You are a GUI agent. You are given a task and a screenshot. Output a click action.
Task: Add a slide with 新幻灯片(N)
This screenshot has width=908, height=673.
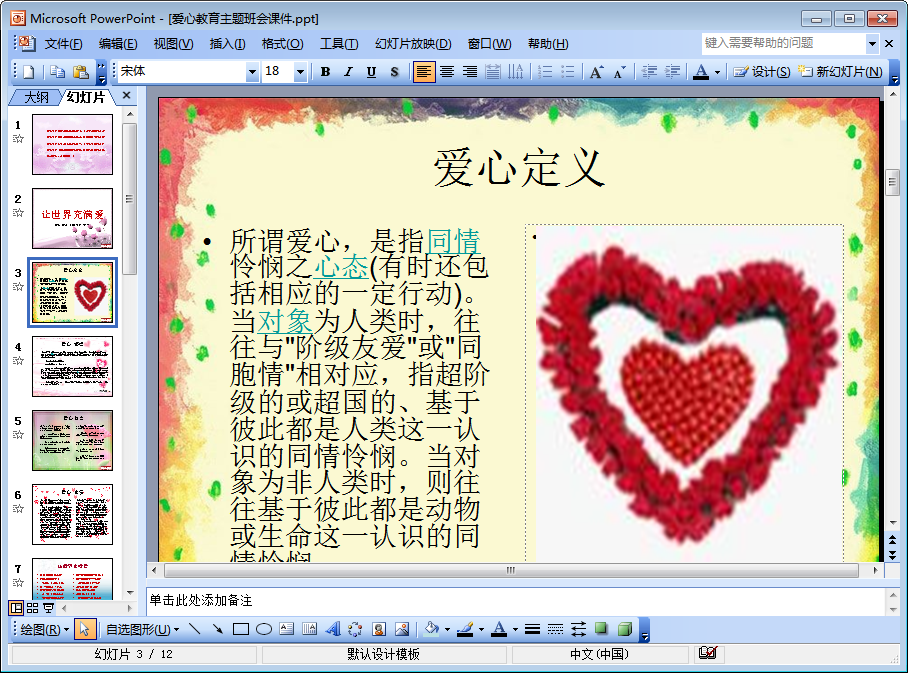[840, 72]
